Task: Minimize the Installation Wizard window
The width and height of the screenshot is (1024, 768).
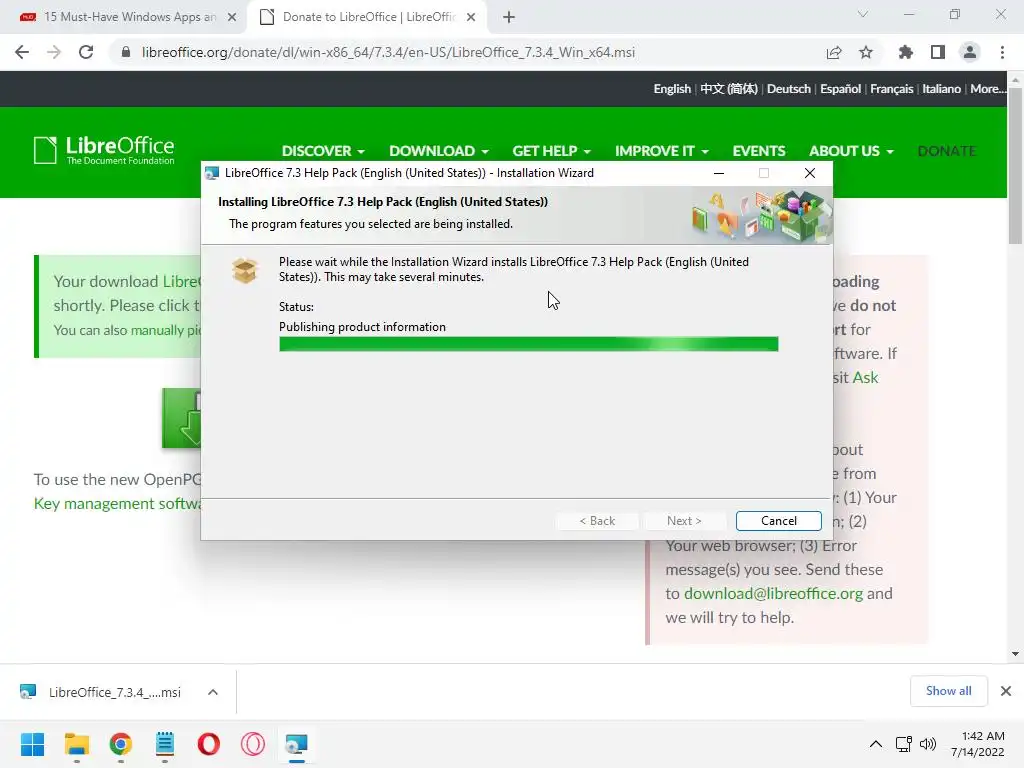Action: (x=718, y=173)
